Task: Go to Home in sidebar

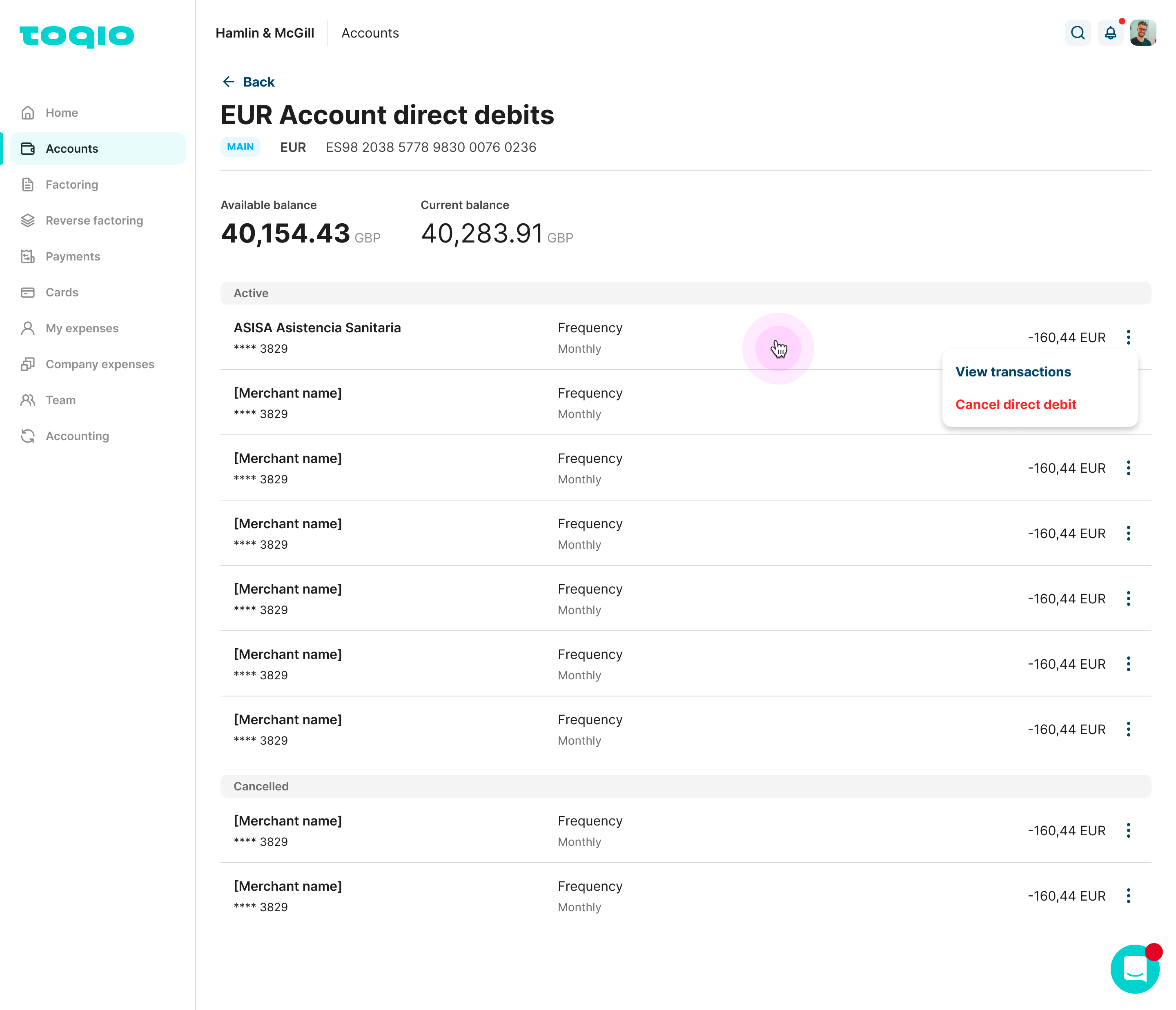Action: coord(61,112)
